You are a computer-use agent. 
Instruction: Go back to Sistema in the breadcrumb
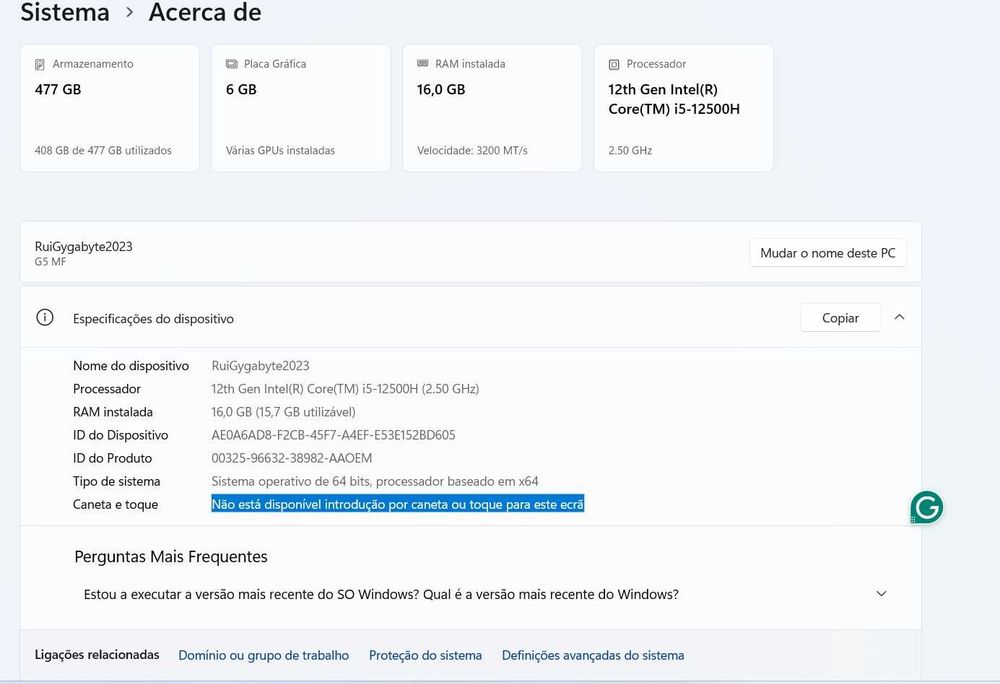coord(65,12)
